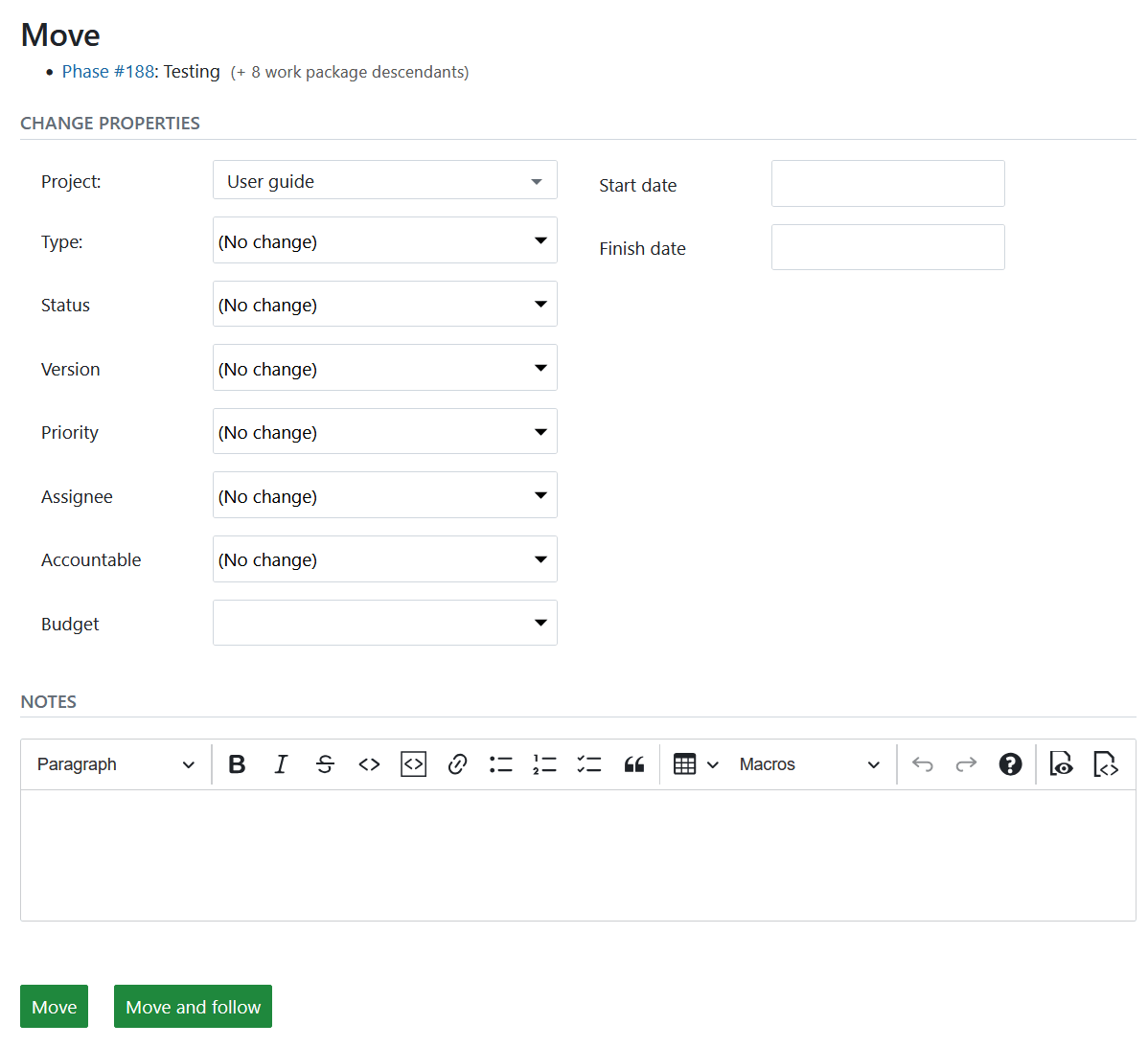Insert a code block in the editor
The width and height of the screenshot is (1148, 1047).
[413, 763]
